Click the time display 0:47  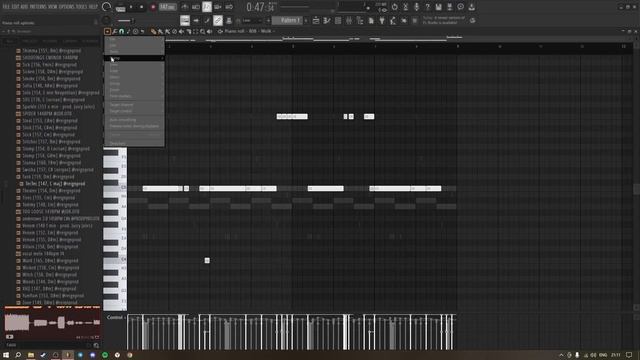(x=260, y=7)
